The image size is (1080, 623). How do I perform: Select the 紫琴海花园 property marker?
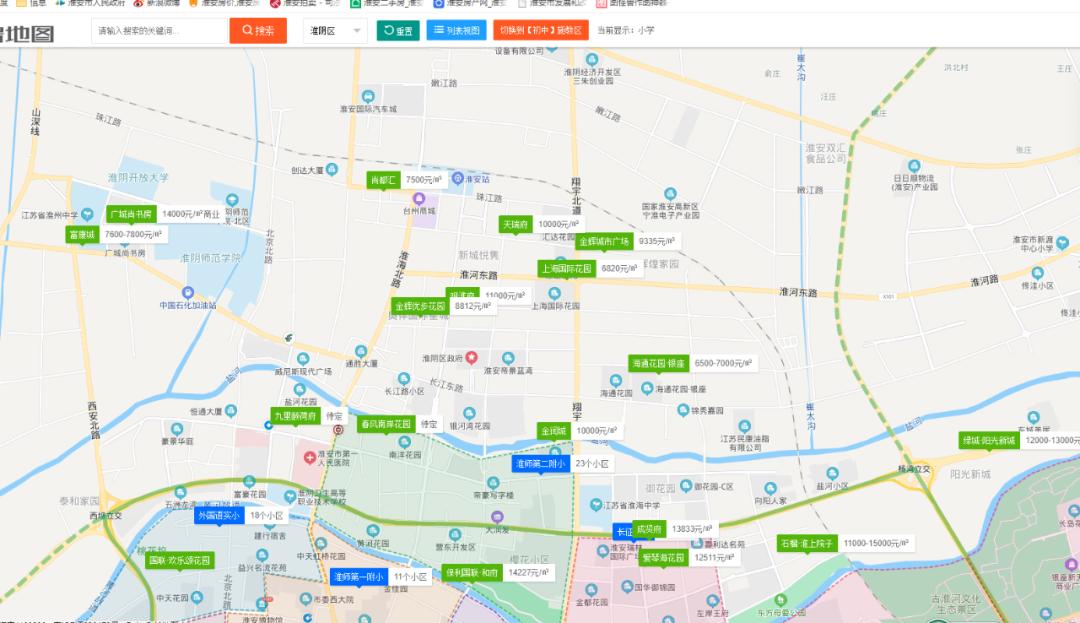663,558
